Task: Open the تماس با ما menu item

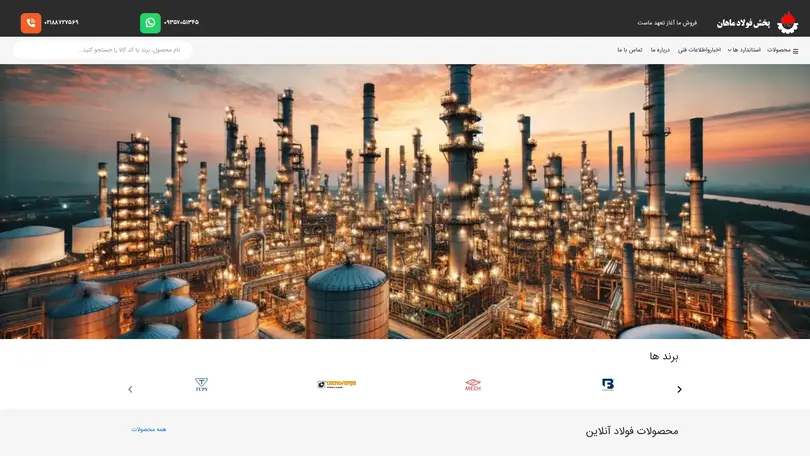Action: [630, 50]
